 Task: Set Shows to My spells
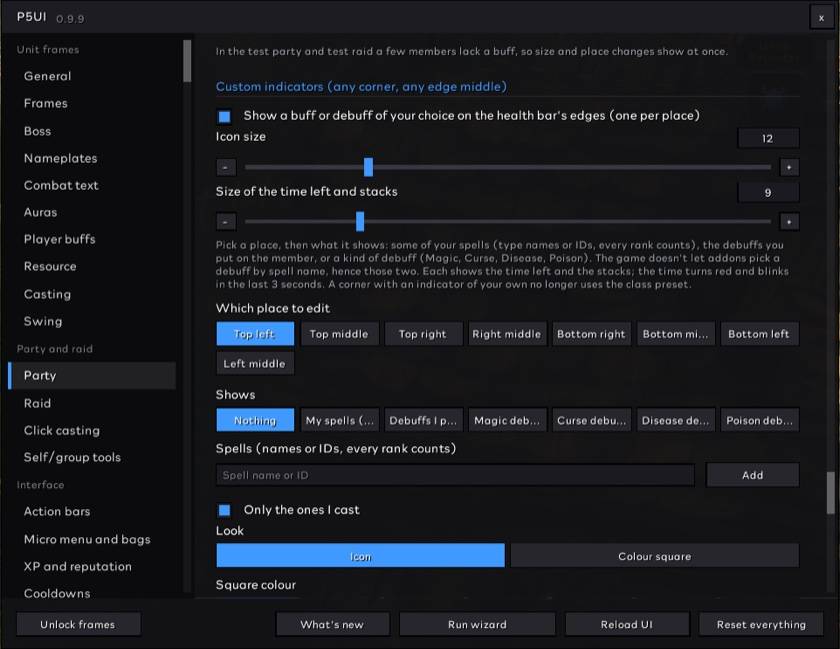coord(339,420)
